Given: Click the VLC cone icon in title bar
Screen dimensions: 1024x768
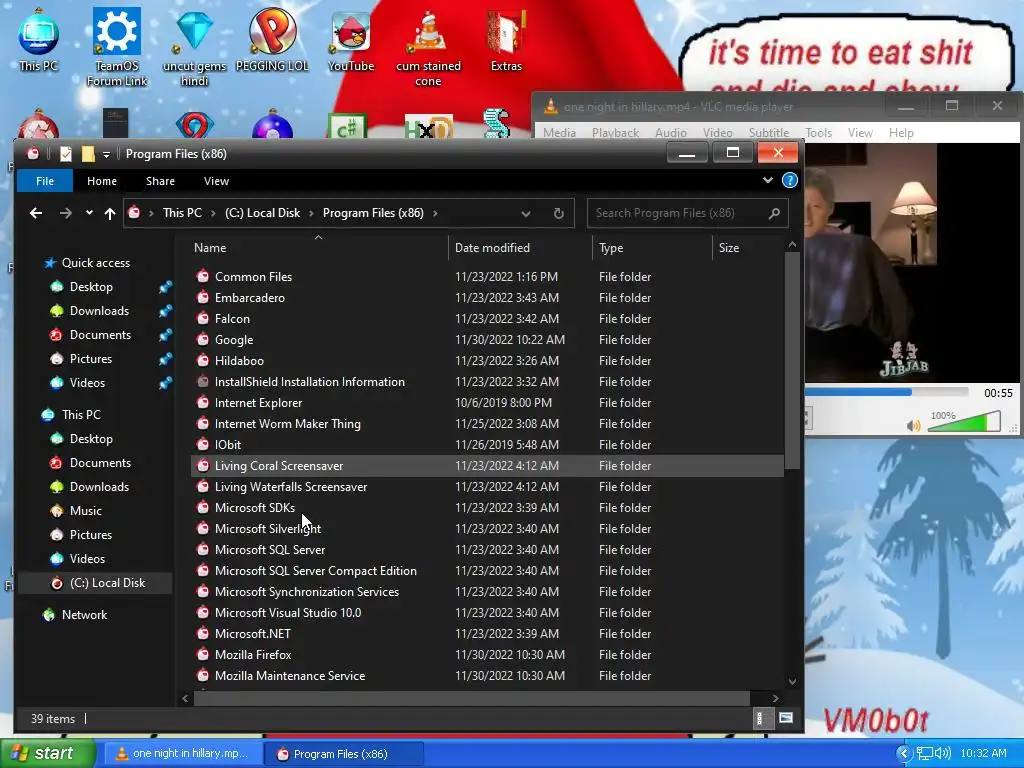Looking at the screenshot, I should click(551, 106).
